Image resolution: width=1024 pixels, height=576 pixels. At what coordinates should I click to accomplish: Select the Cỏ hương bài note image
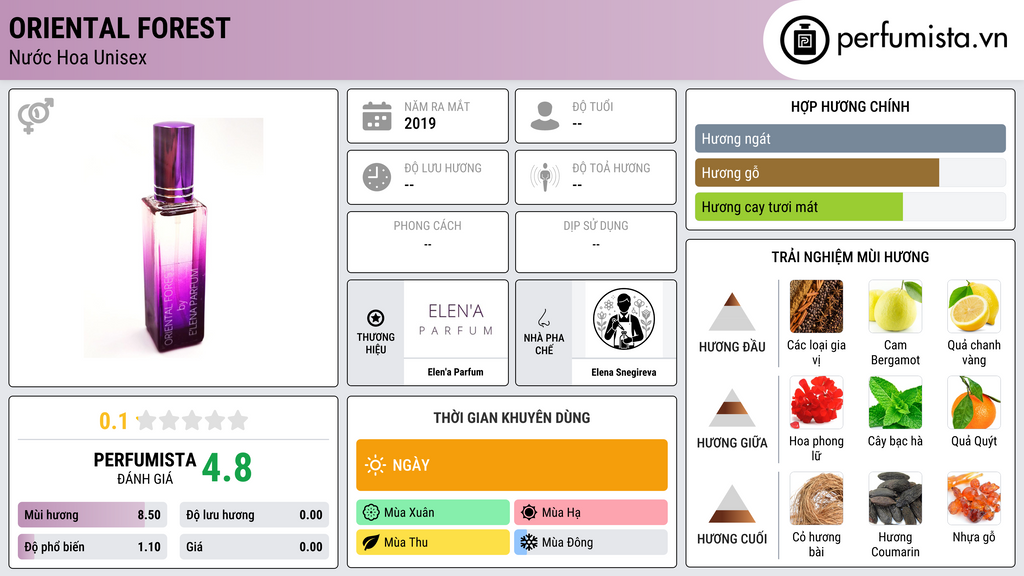[816, 498]
